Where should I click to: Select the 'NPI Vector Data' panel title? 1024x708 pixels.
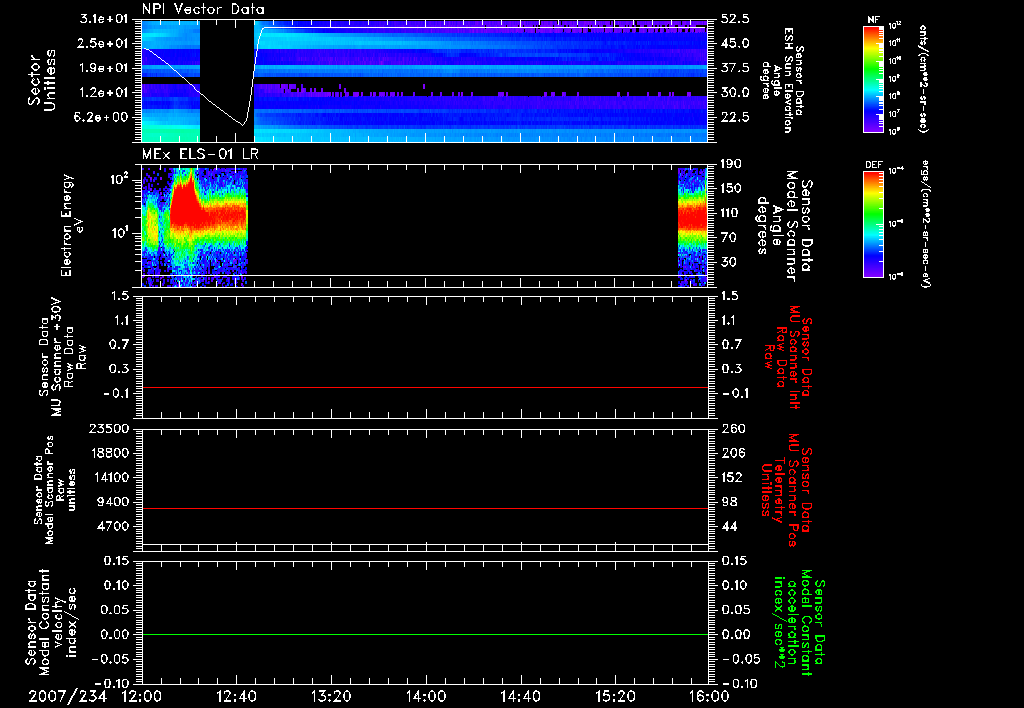point(204,9)
